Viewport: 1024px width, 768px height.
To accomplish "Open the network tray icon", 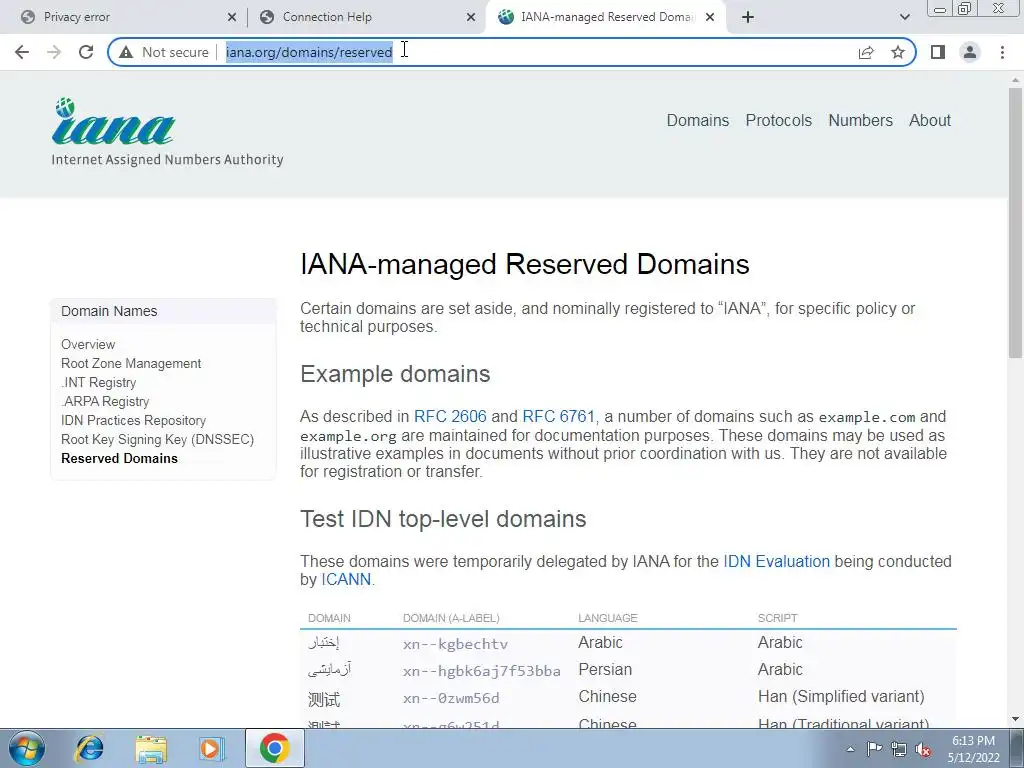I will [899, 749].
